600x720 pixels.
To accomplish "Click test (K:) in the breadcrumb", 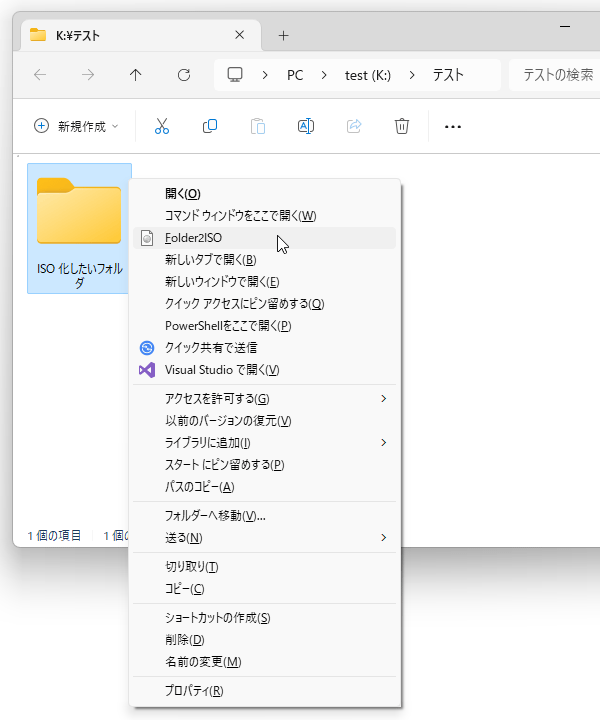I will (368, 75).
